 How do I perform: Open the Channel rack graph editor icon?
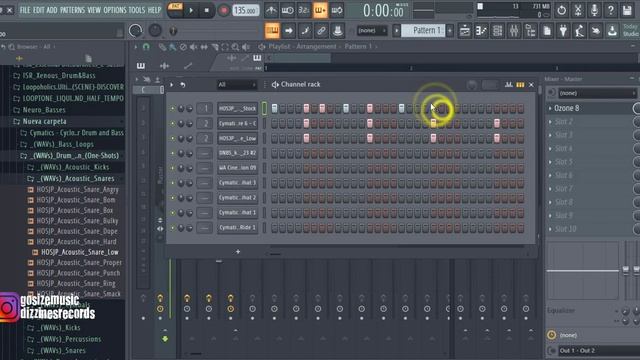pyautogui.click(x=509, y=84)
